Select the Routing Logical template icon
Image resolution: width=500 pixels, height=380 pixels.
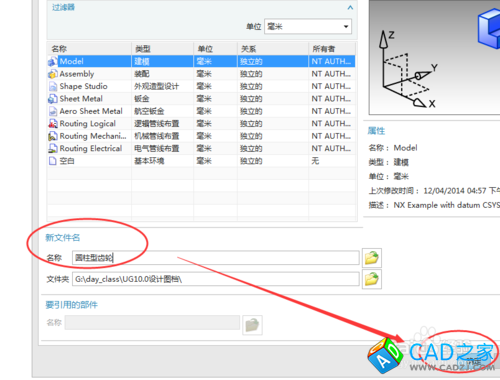[53, 124]
